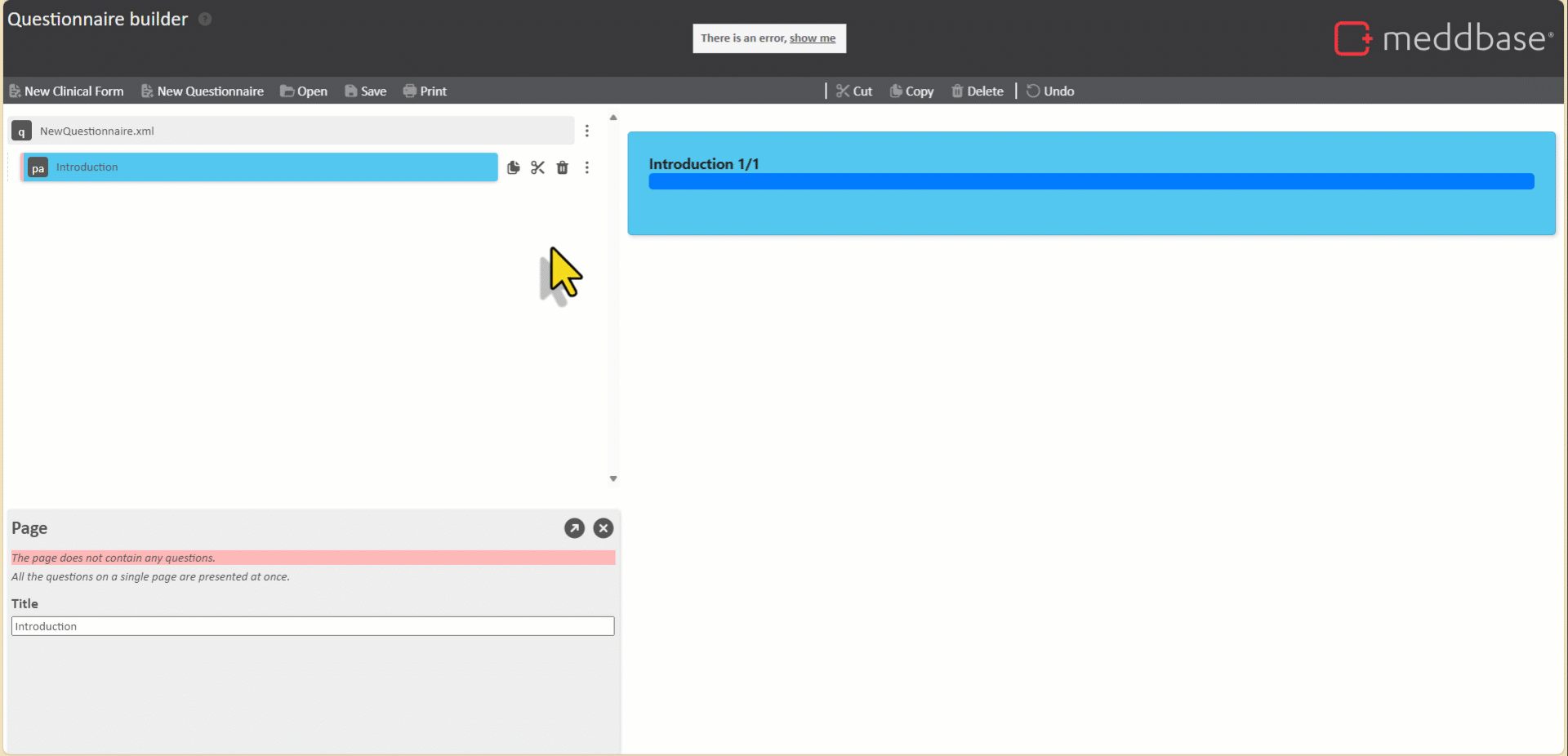Click Copy in the top toolbar
Image resolution: width=1568 pixels, height=756 pixels.
click(911, 91)
